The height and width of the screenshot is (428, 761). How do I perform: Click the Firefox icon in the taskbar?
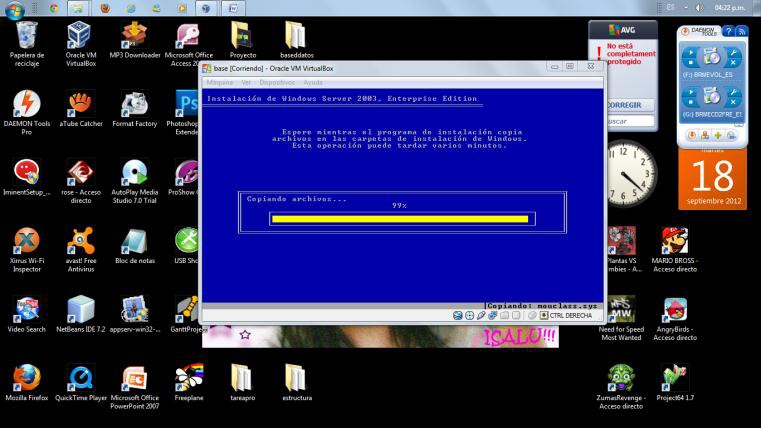point(105,8)
